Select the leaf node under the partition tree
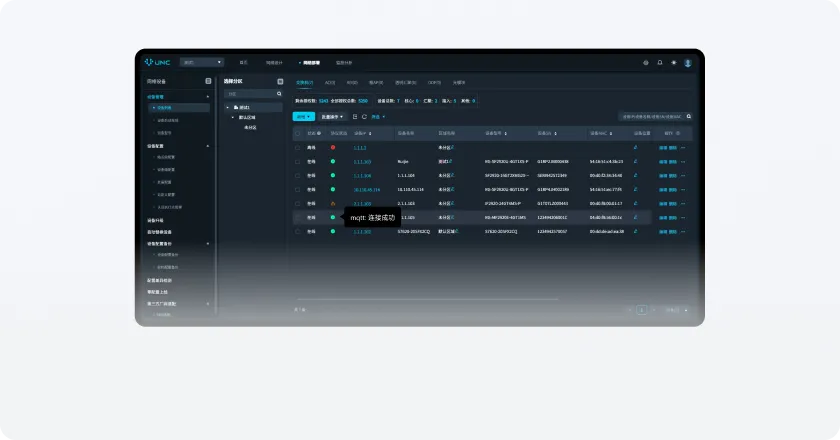The height and width of the screenshot is (440, 840). [x=250, y=128]
